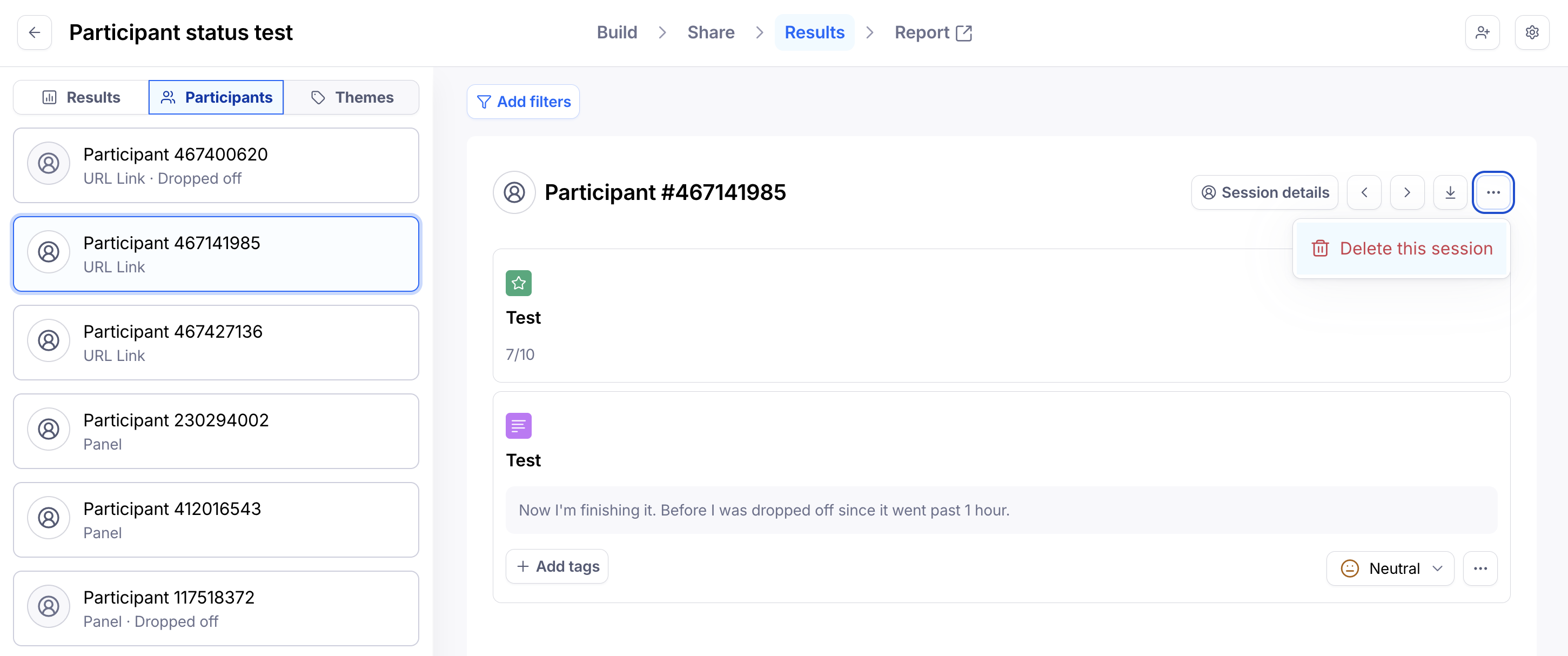Viewport: 1568px width, 656px height.
Task: Switch to the Themes tab
Action: tap(352, 97)
